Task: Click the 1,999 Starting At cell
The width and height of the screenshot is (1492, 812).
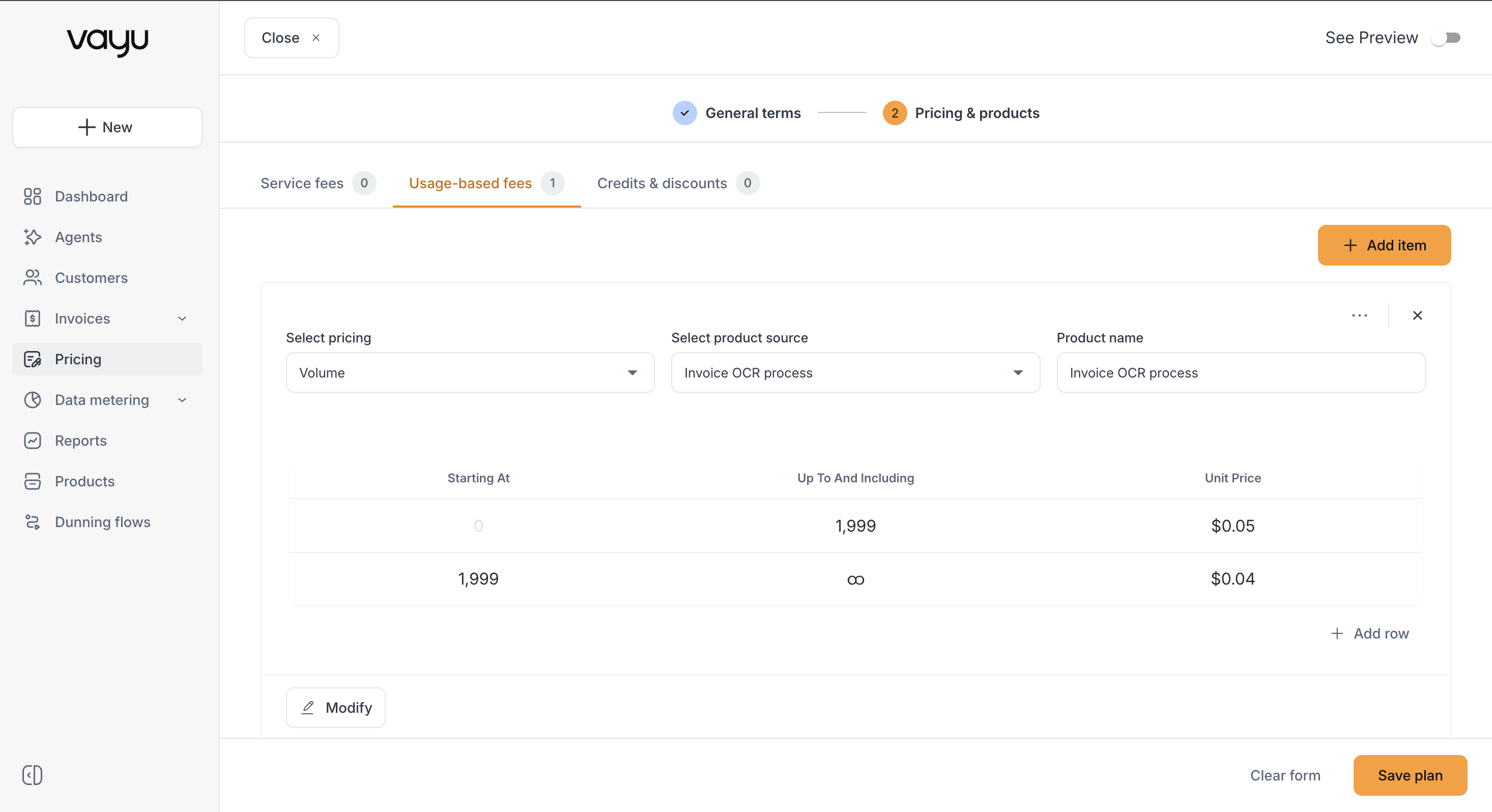Action: click(x=478, y=578)
